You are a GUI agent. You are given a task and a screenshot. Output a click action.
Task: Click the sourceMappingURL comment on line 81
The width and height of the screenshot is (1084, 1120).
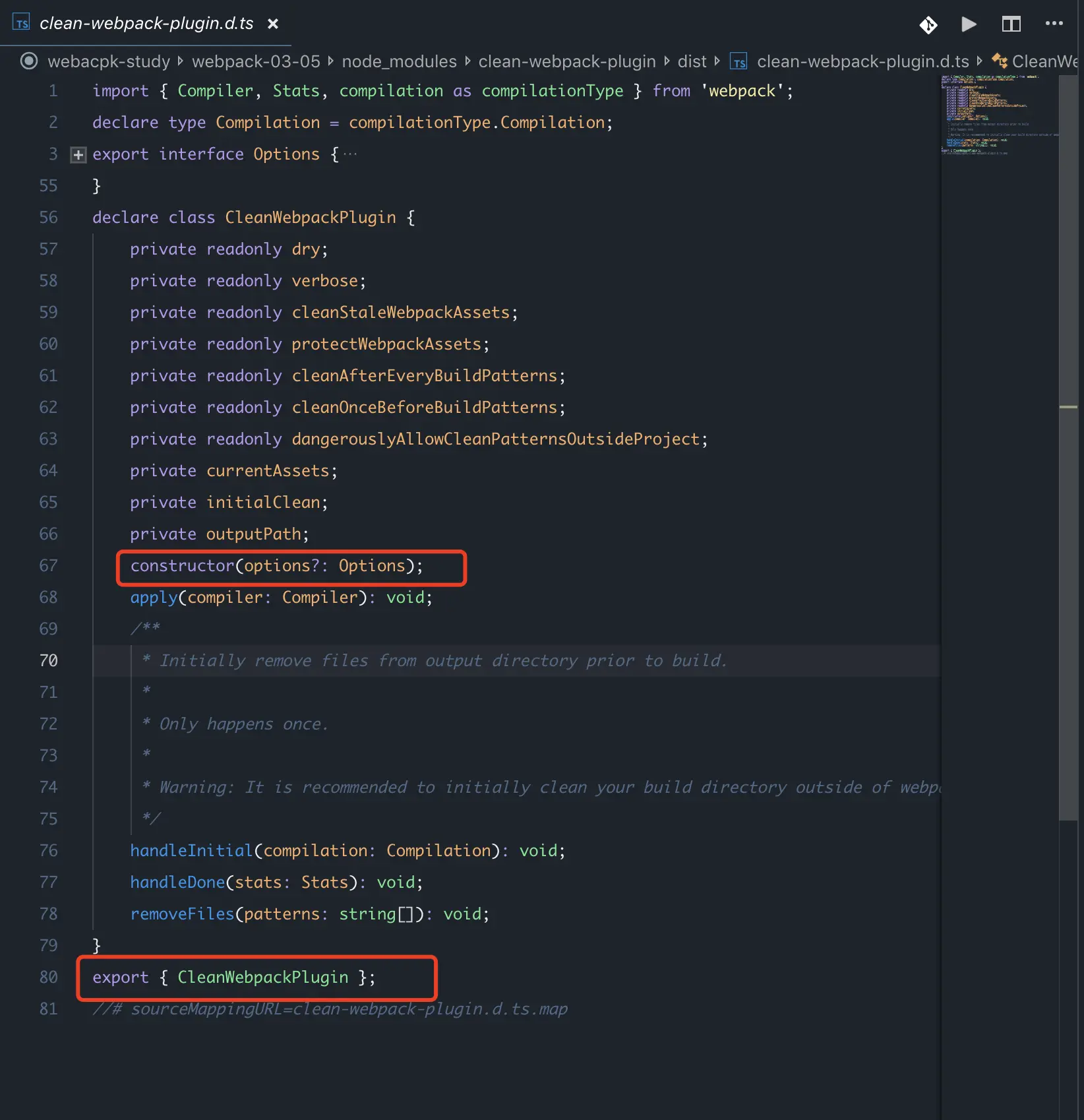point(330,1009)
